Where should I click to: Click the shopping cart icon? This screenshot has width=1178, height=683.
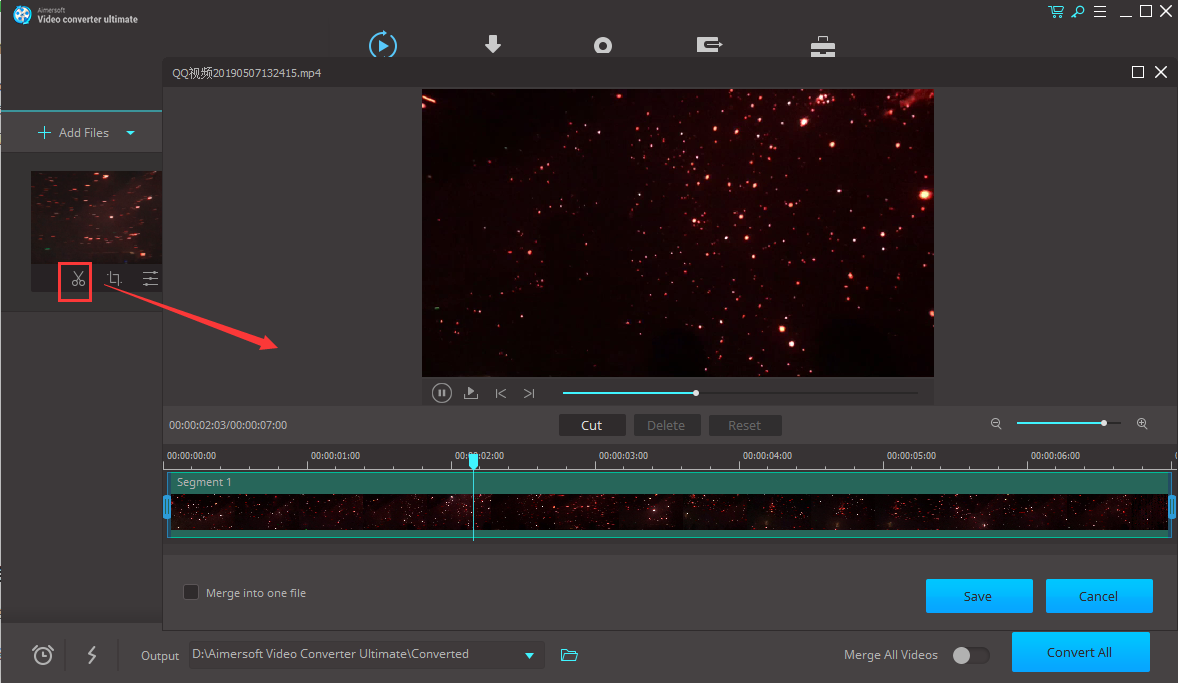pos(1056,11)
